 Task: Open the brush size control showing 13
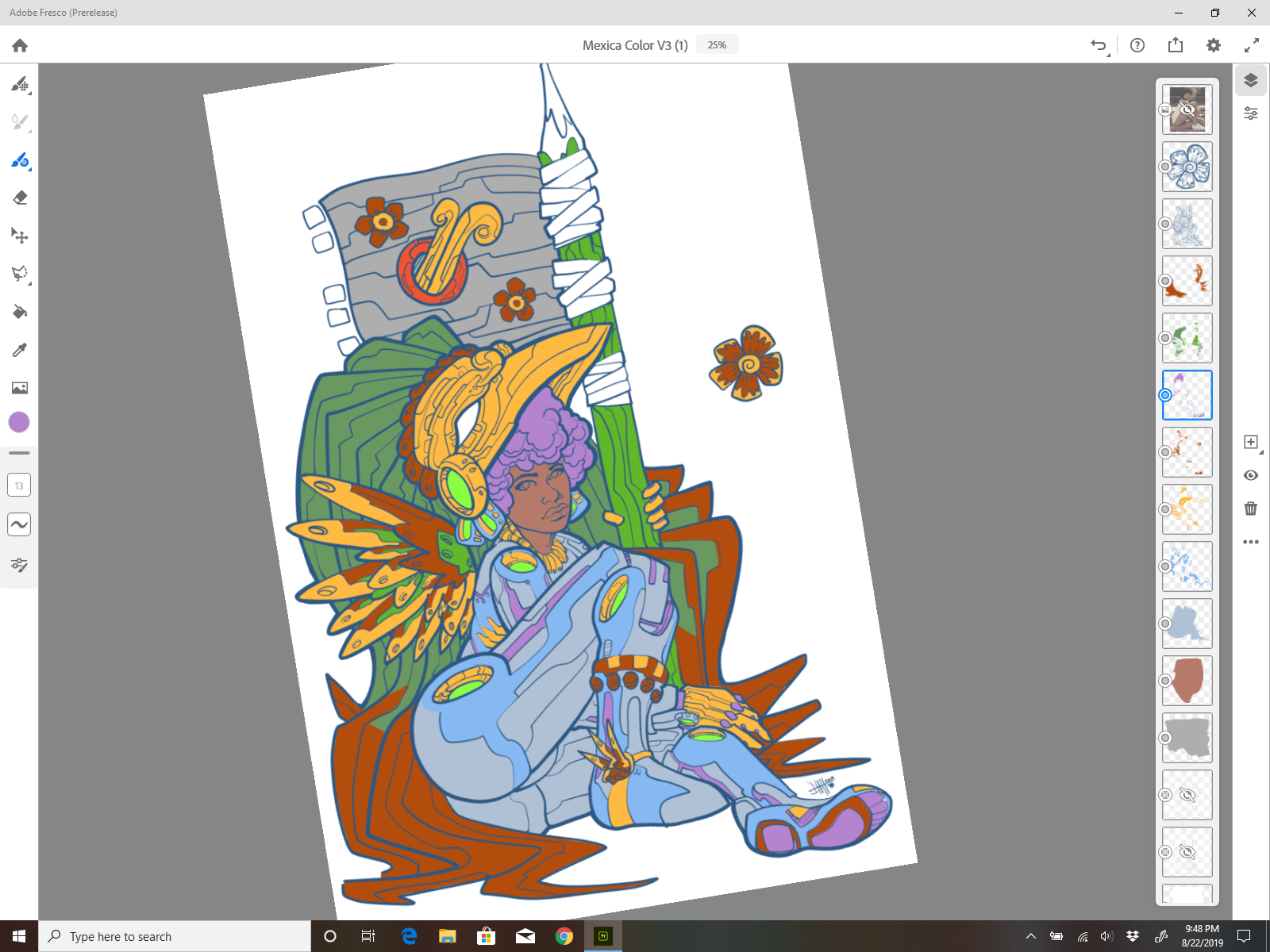(x=19, y=486)
